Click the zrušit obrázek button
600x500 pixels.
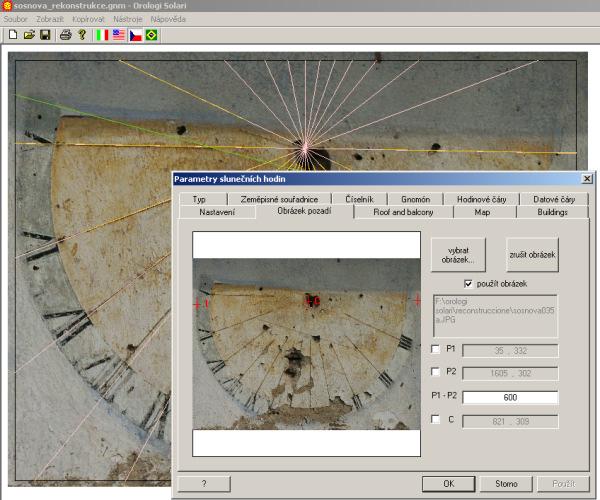click(532, 255)
